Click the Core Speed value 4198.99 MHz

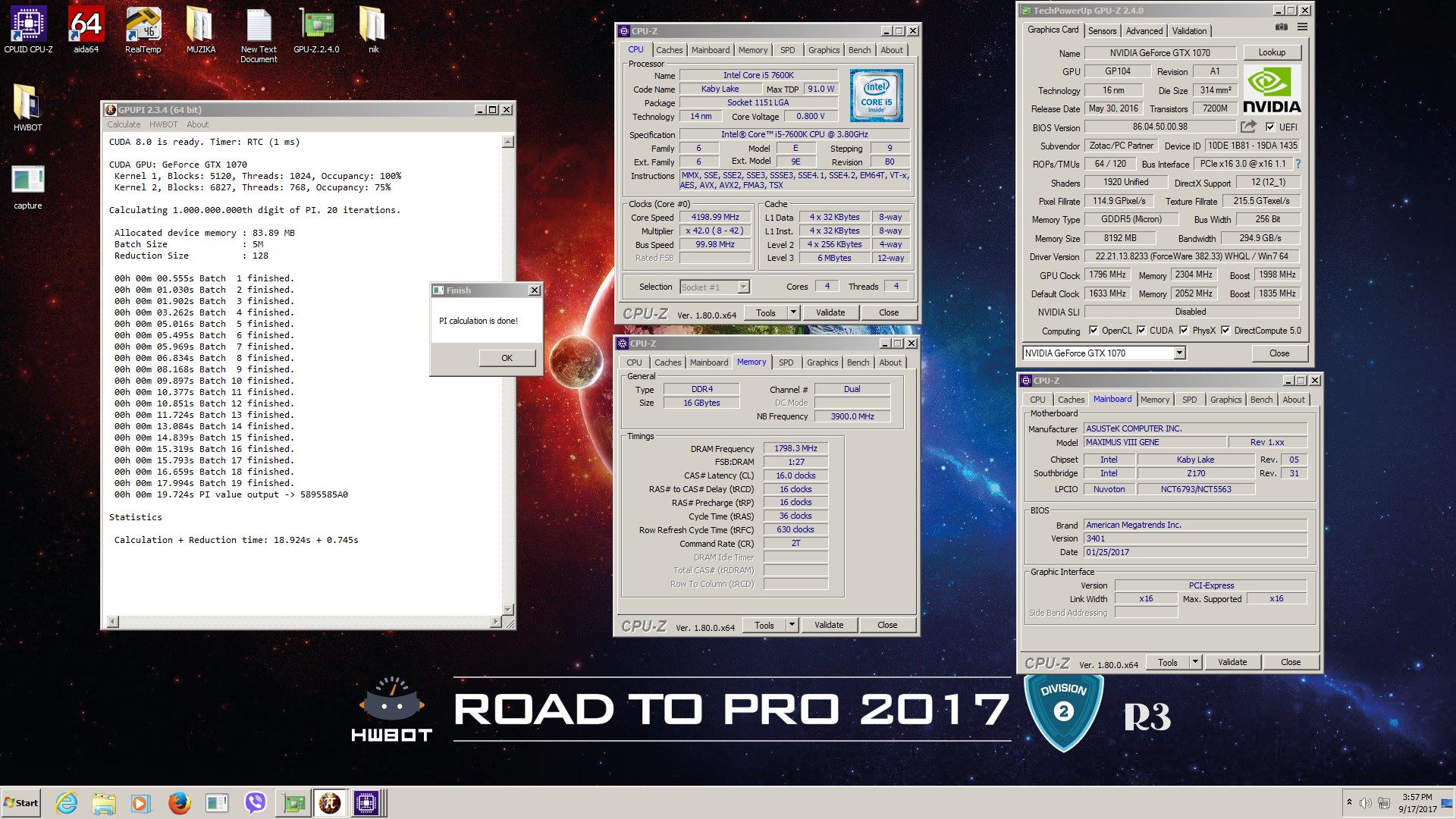[715, 217]
